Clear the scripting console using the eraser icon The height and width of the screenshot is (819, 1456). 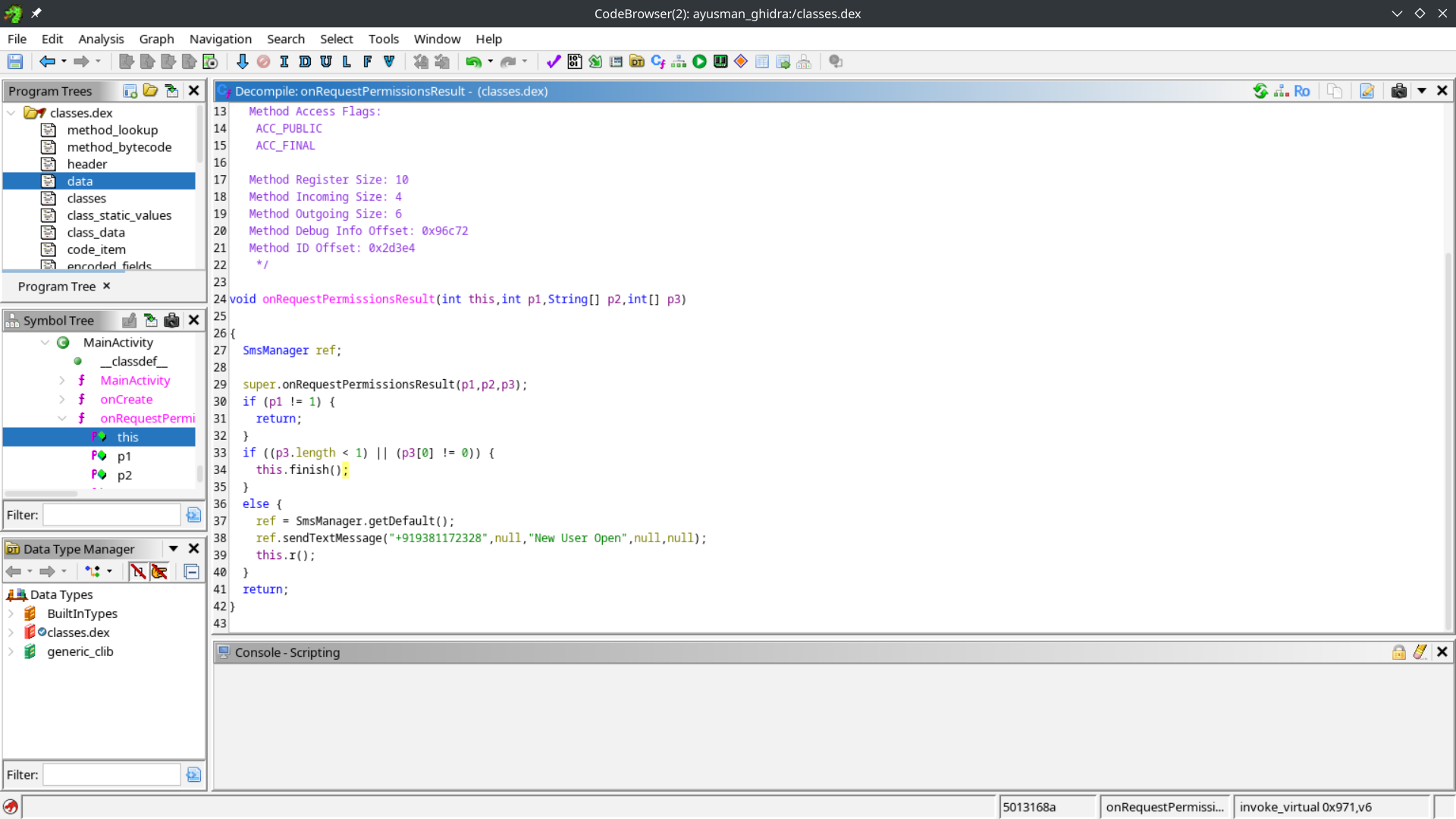(x=1420, y=652)
